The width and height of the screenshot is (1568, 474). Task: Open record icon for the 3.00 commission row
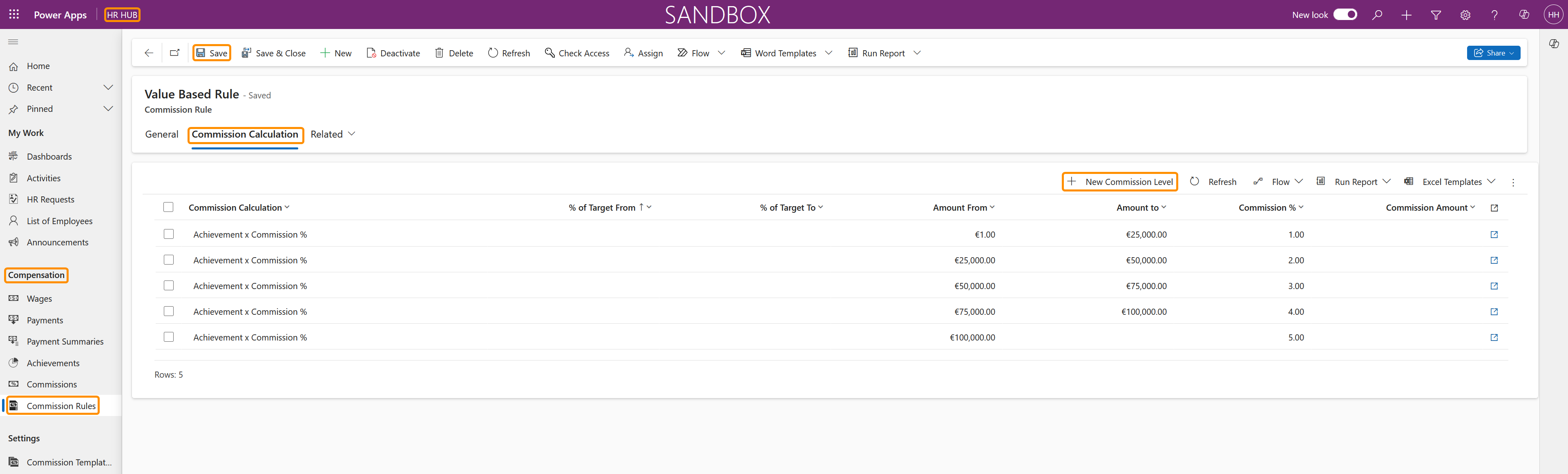(1494, 286)
